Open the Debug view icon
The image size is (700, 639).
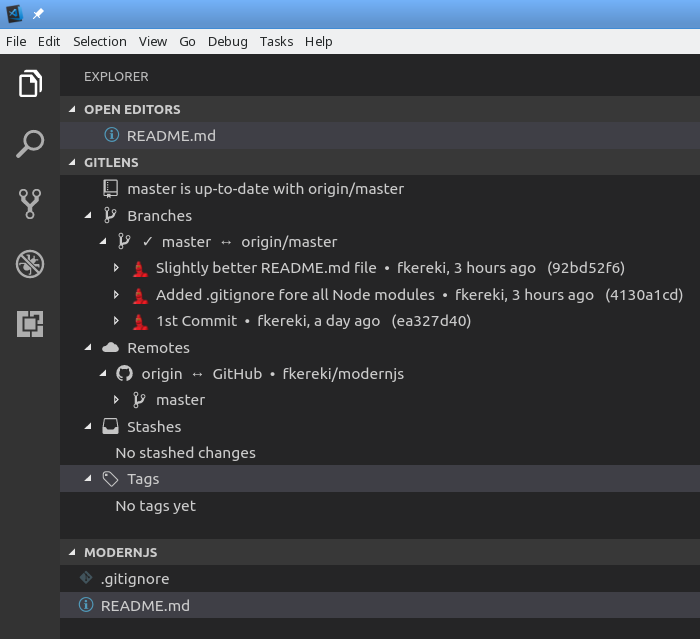pos(30,264)
